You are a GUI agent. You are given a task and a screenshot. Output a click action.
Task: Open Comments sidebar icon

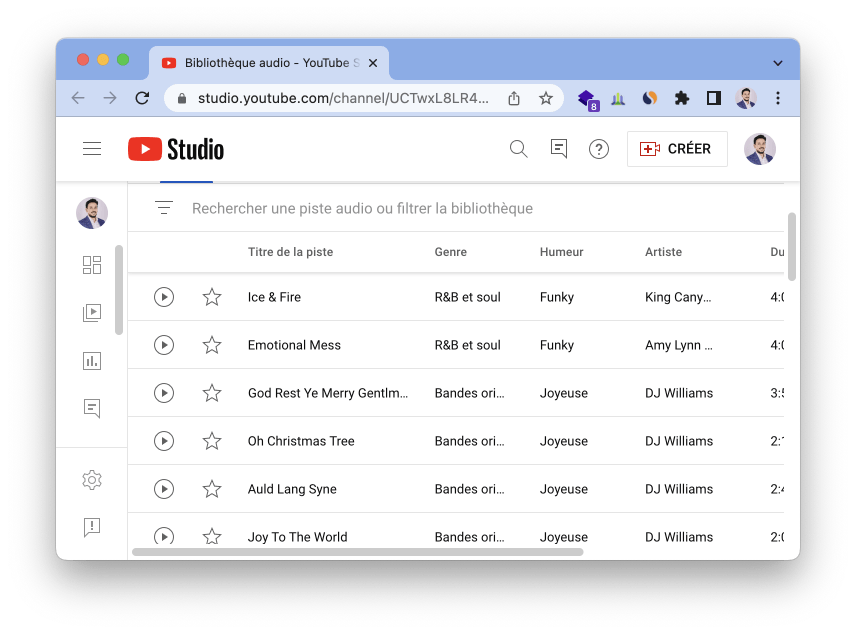click(92, 408)
